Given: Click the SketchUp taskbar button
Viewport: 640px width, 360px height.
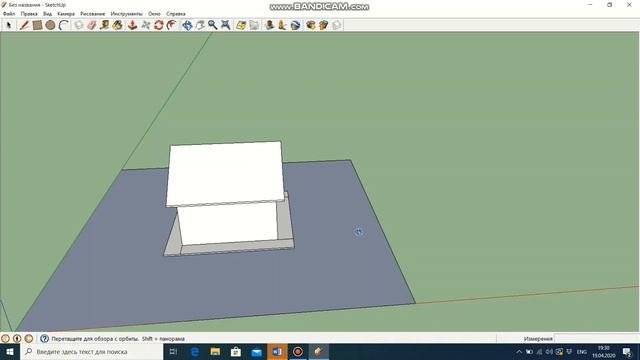Looking at the screenshot, I should [x=319, y=352].
